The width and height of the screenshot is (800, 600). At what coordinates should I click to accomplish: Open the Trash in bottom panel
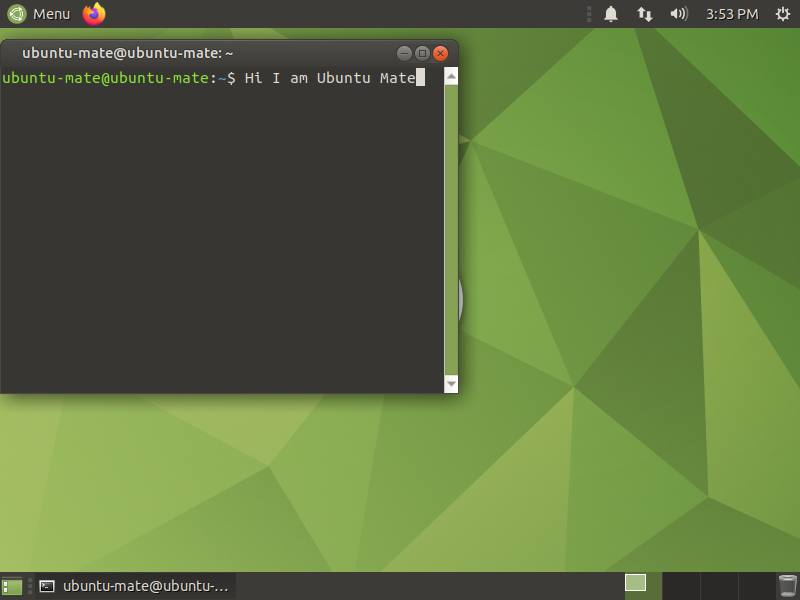[x=787, y=586]
